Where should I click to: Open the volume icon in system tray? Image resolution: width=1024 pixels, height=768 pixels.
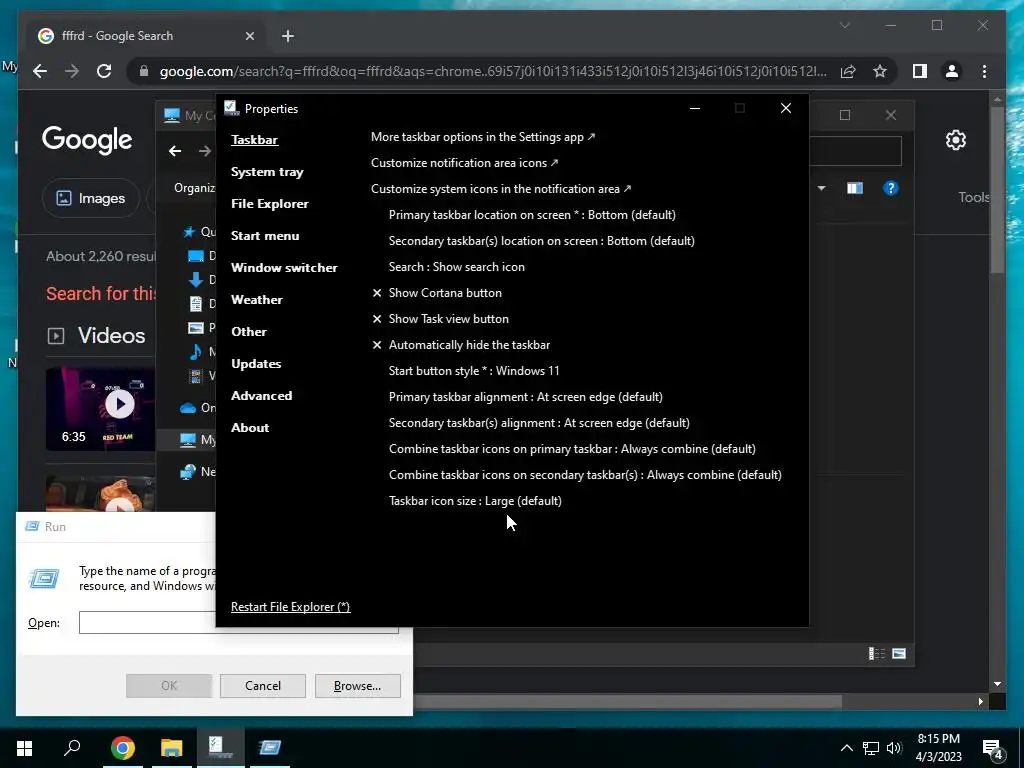[x=894, y=748]
